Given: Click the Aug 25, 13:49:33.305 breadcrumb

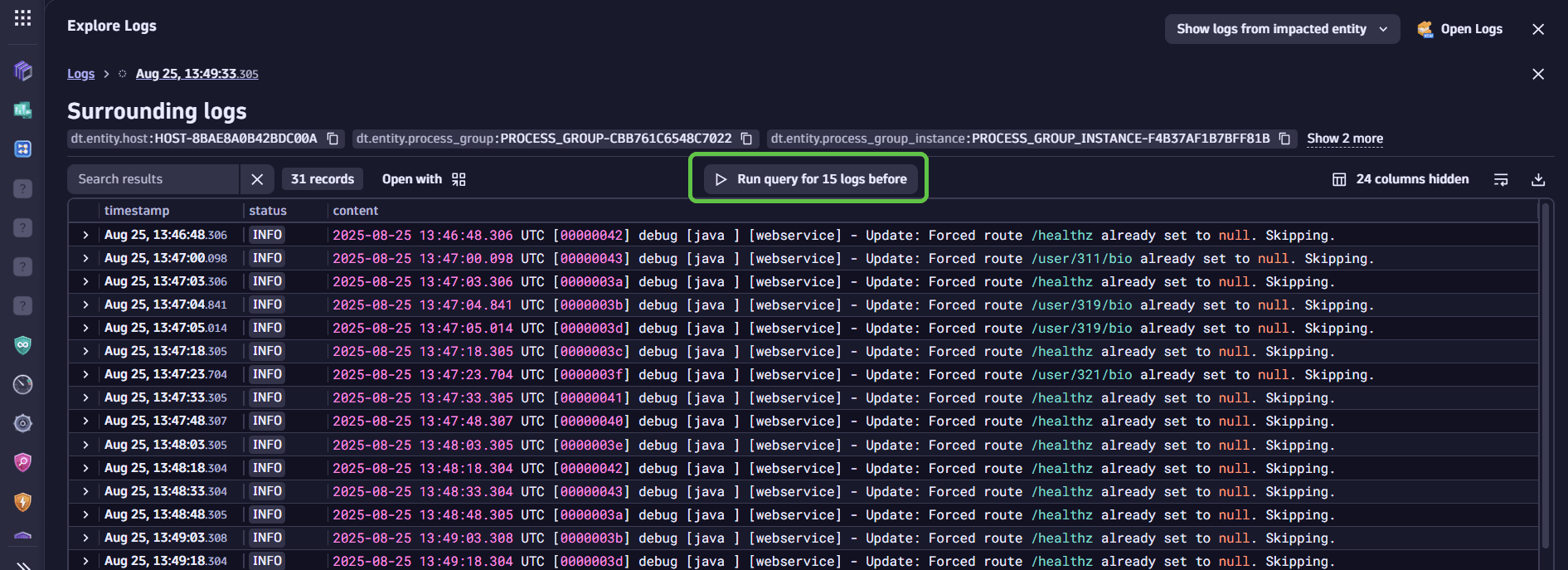Looking at the screenshot, I should click(x=197, y=74).
